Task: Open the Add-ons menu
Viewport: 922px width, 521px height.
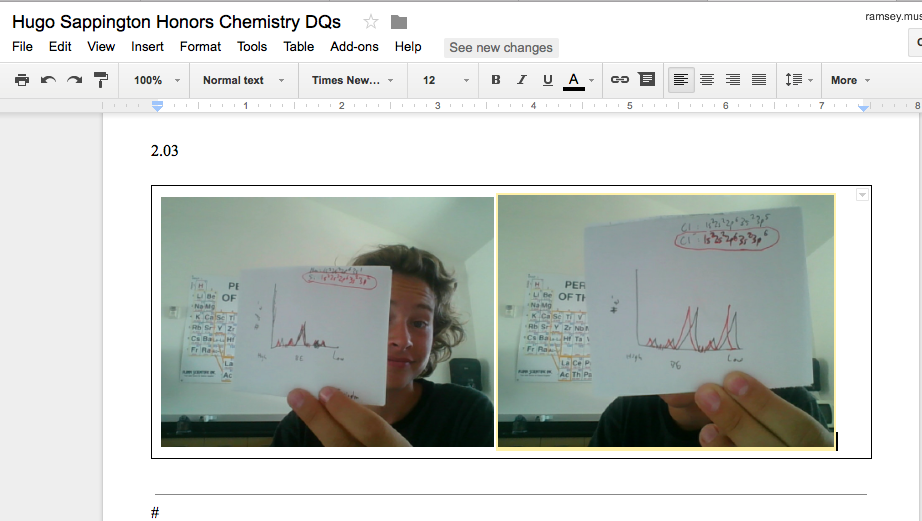Action: click(354, 47)
